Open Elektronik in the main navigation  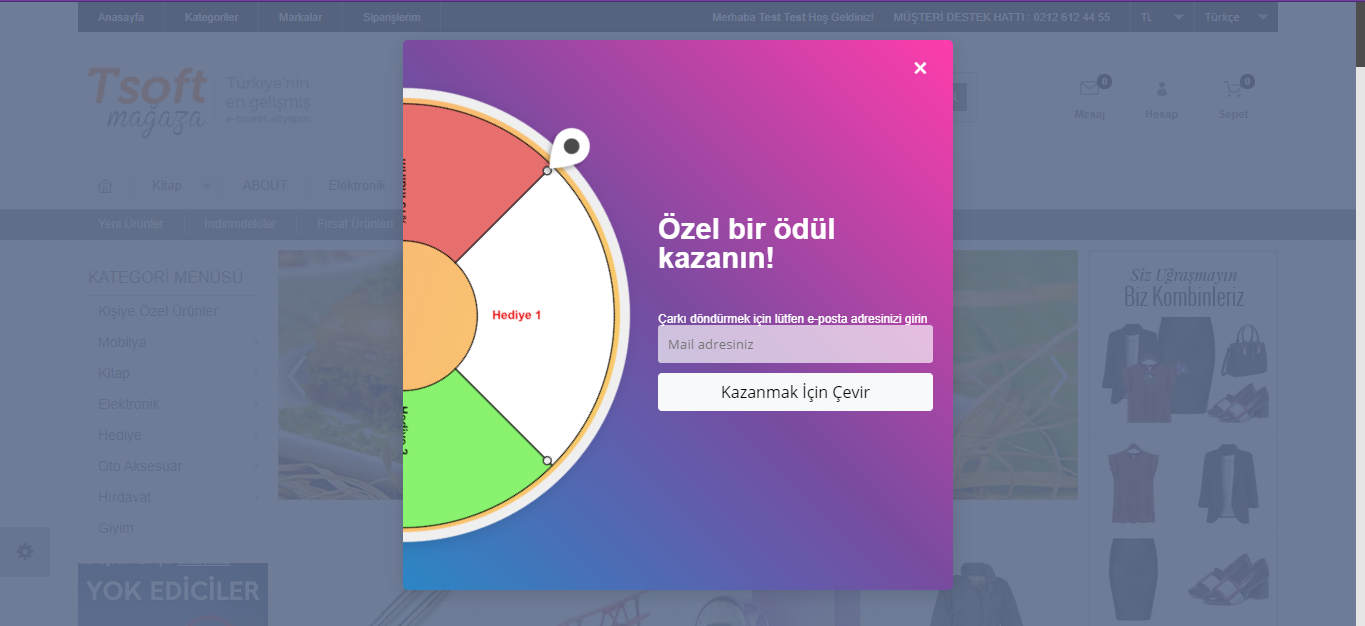[x=357, y=185]
